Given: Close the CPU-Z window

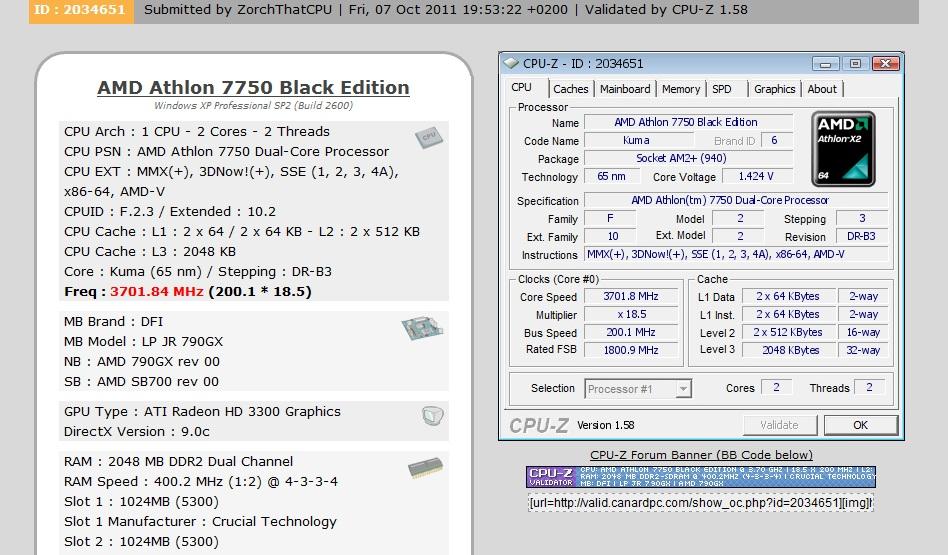Looking at the screenshot, I should point(885,63).
